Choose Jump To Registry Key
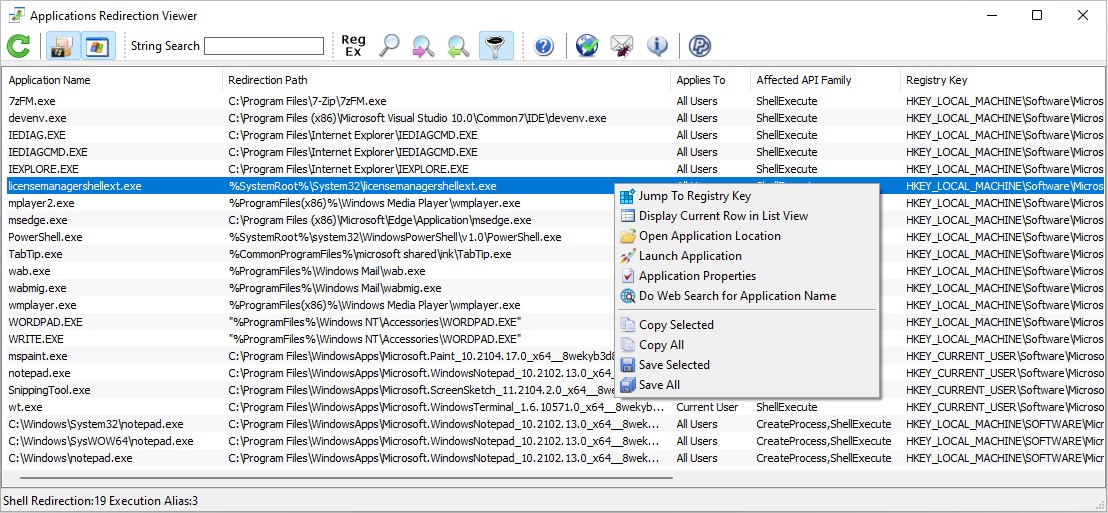1108x513 pixels. (x=747, y=196)
